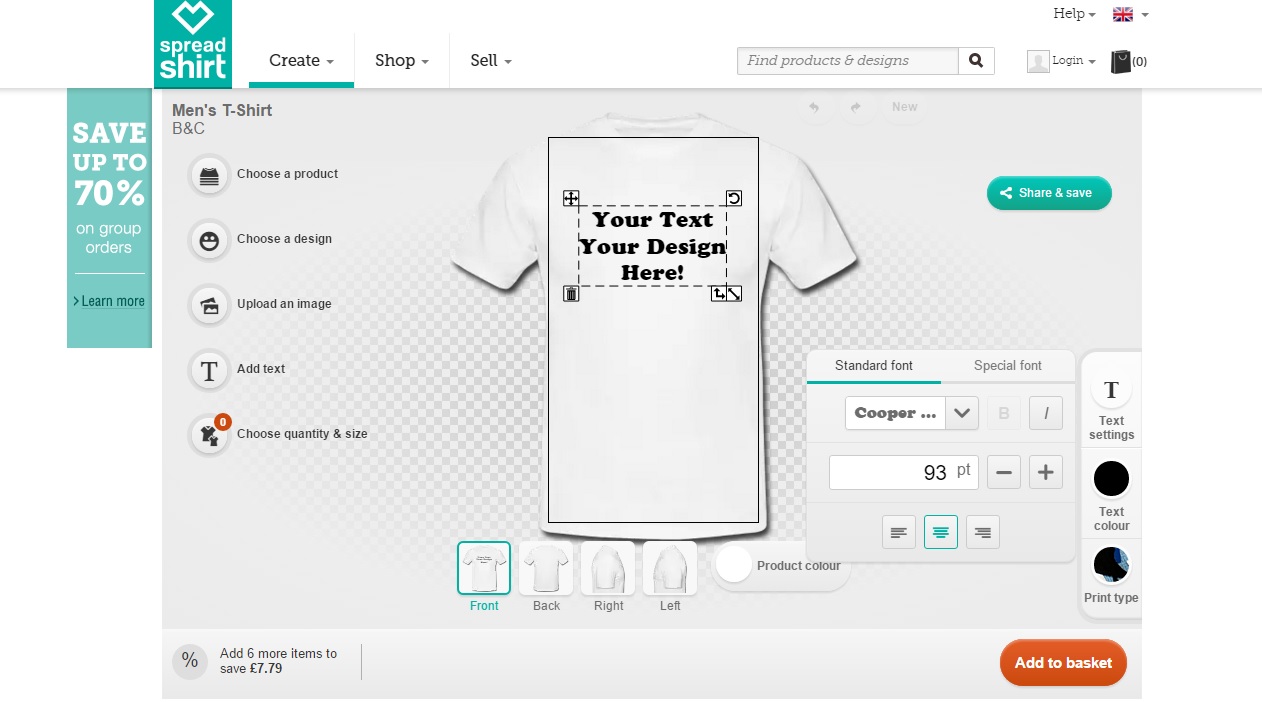Click the rotate handle on the text box

point(734,198)
